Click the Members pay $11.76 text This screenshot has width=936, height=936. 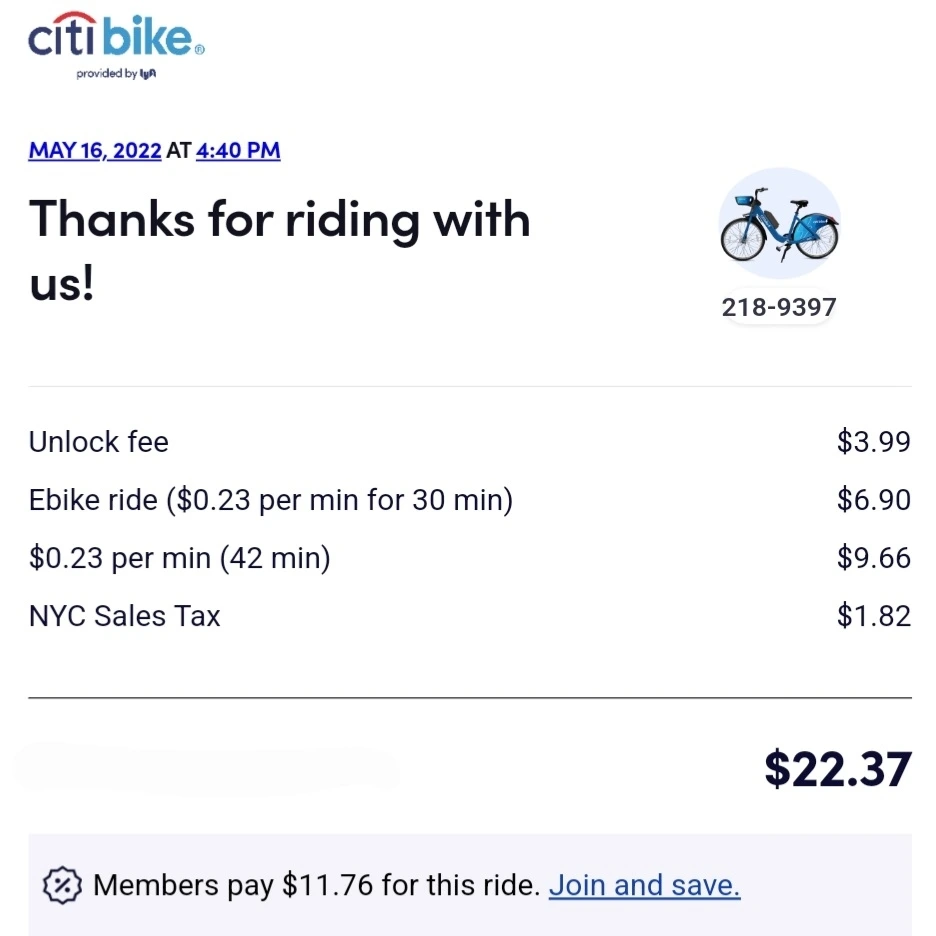317,885
